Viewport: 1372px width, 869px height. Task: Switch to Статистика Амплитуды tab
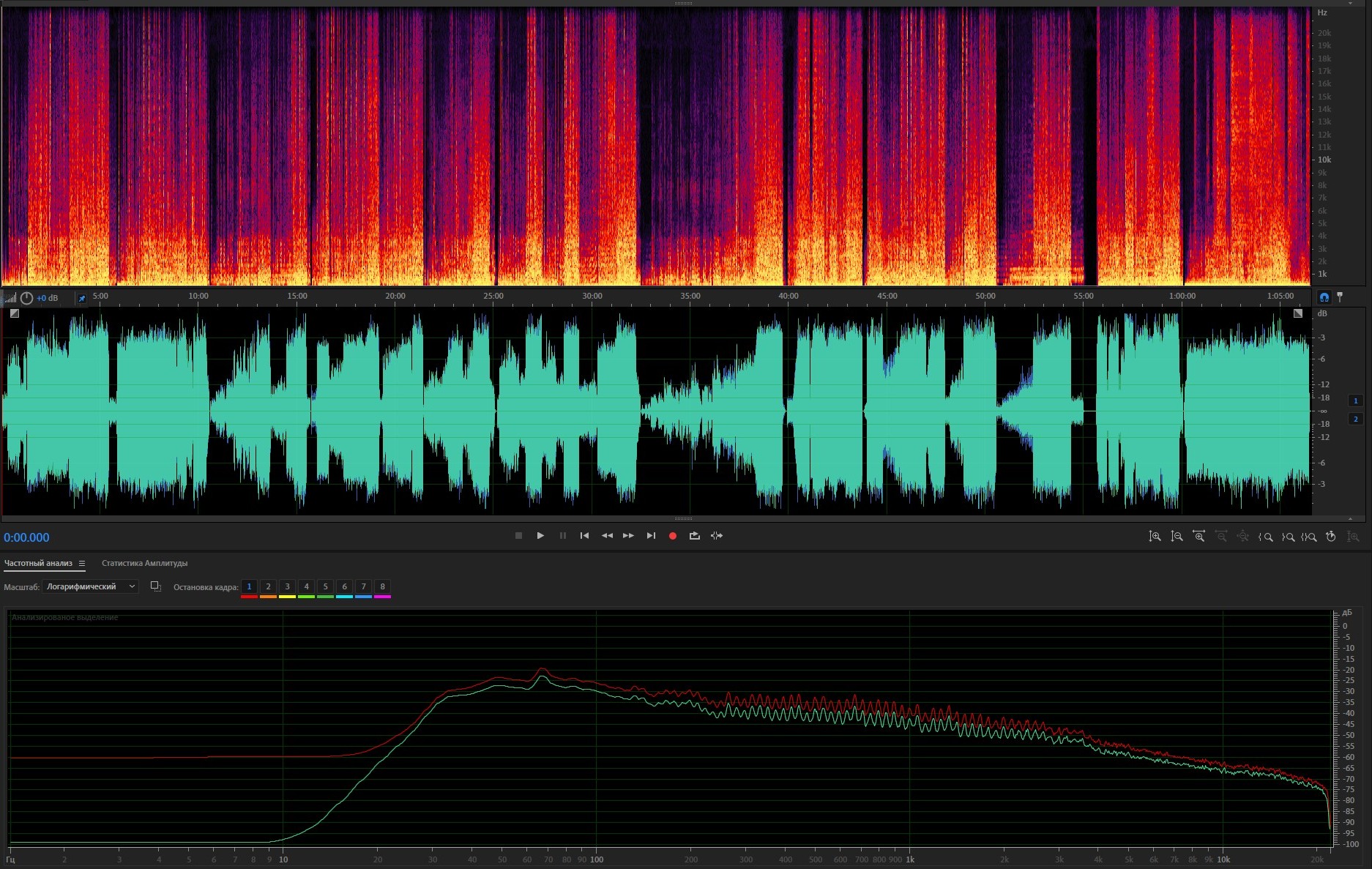click(x=144, y=563)
